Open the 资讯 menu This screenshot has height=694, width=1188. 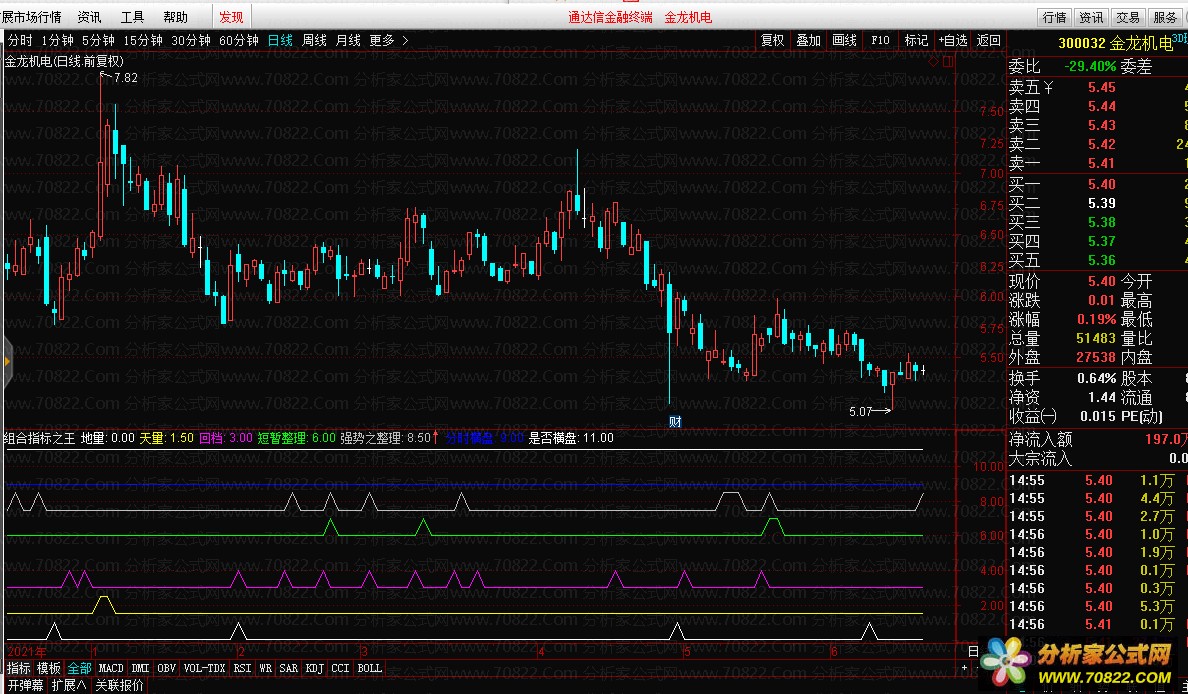point(89,17)
